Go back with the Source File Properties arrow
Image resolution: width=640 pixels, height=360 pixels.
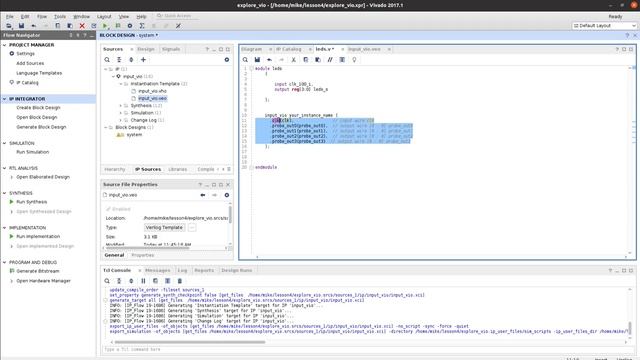(x=203, y=195)
